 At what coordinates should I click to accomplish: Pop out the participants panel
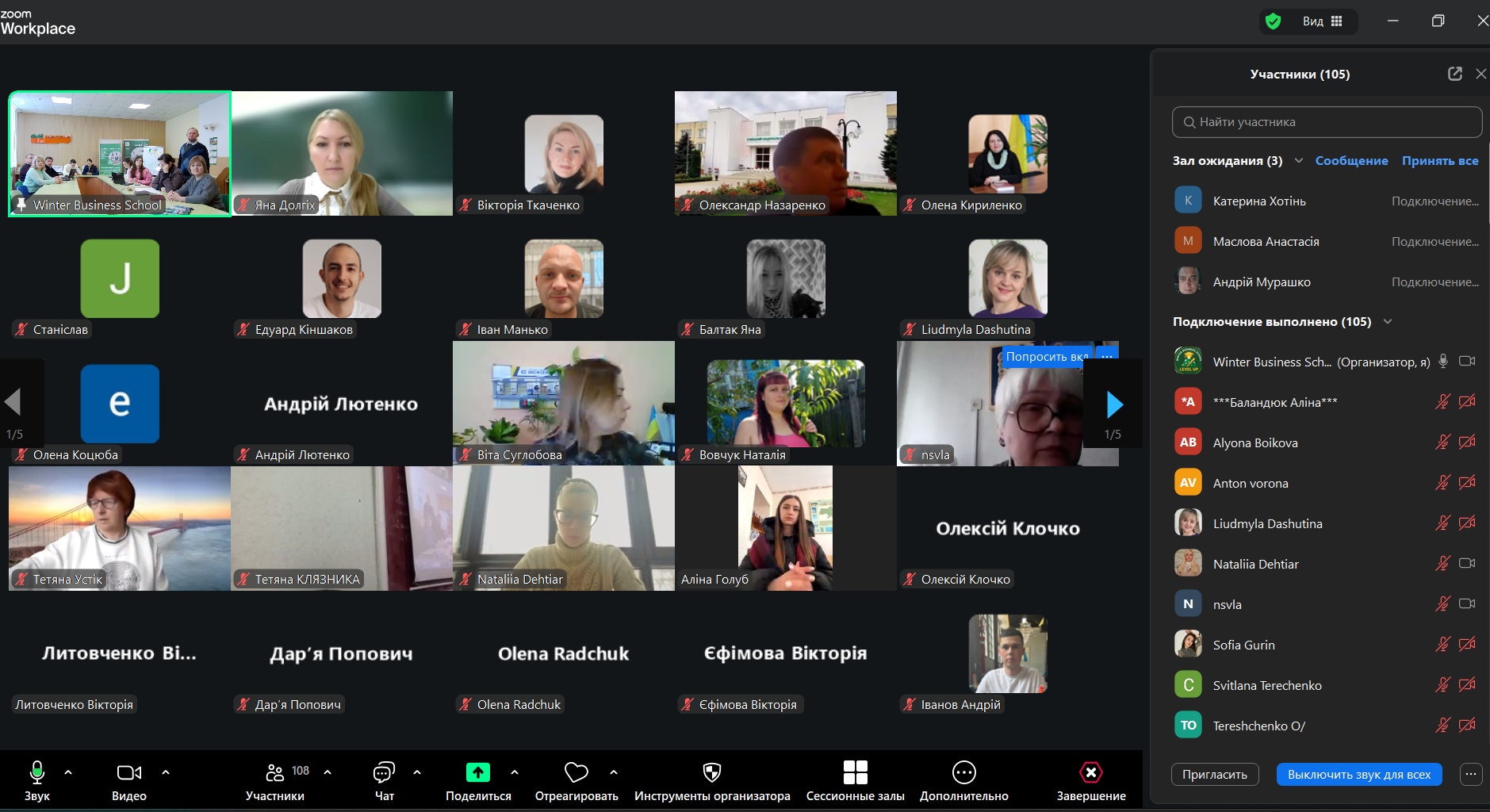(1454, 74)
